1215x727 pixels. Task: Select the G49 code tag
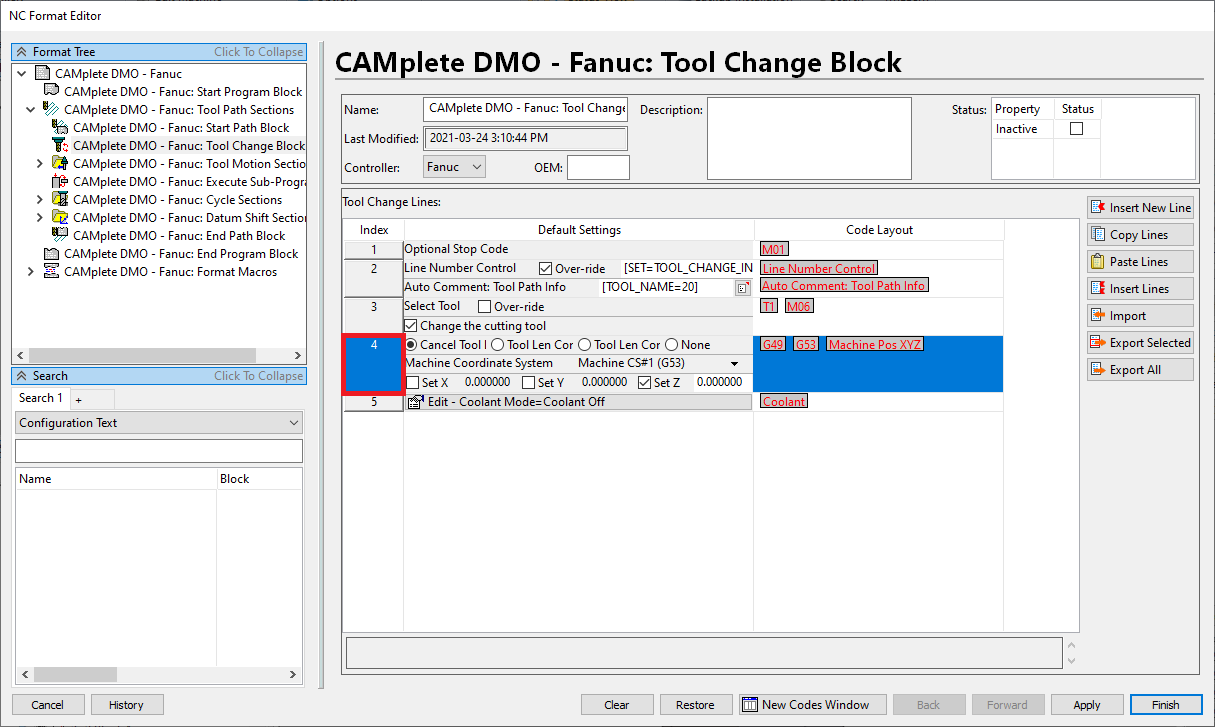click(773, 344)
